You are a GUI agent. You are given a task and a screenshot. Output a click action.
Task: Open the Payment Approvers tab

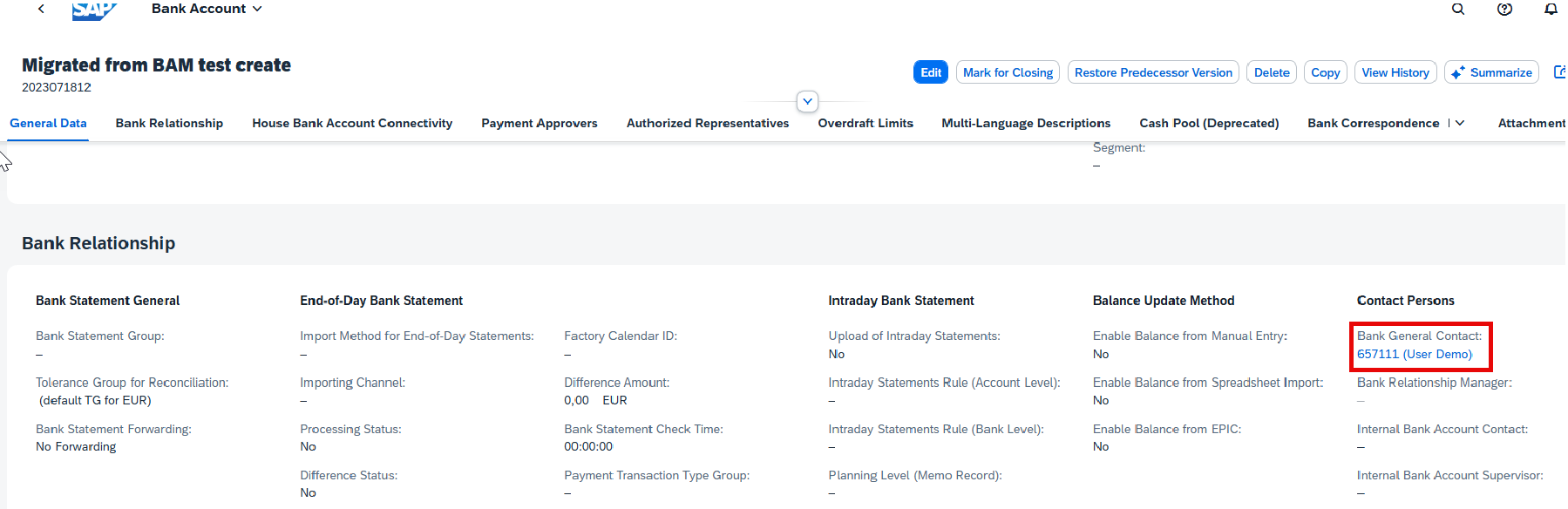(540, 123)
